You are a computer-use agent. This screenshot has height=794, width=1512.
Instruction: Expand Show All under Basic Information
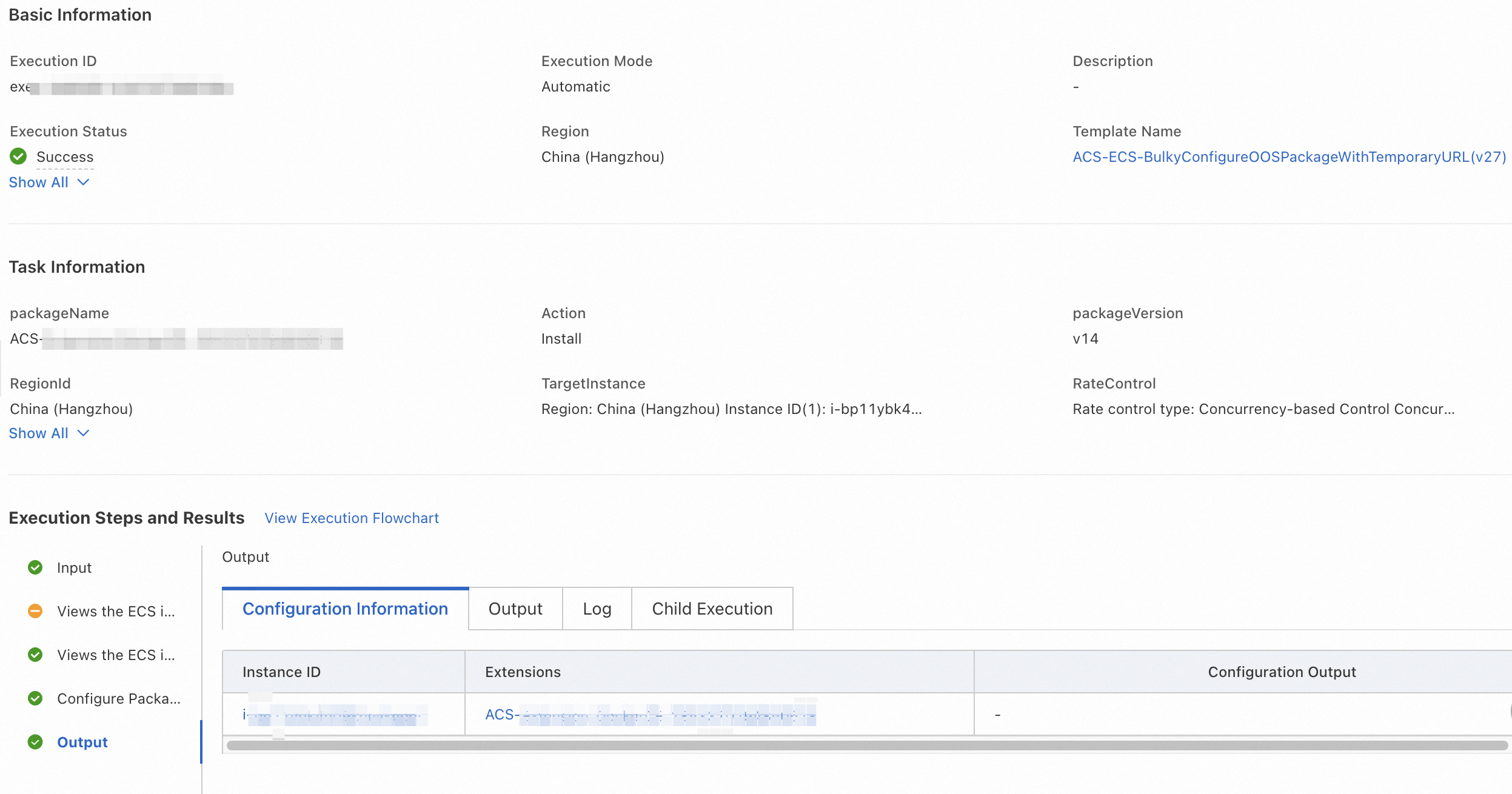coord(49,182)
